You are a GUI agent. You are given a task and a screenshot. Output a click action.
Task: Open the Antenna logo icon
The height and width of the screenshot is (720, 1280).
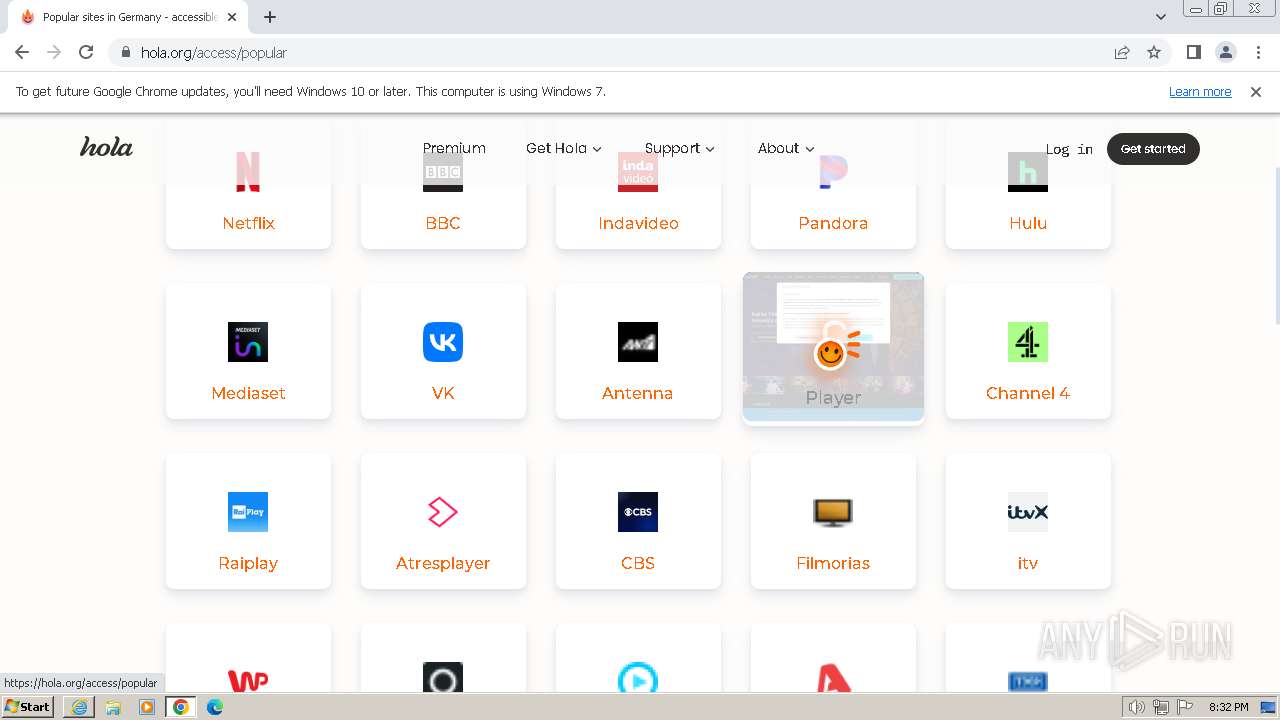(638, 342)
